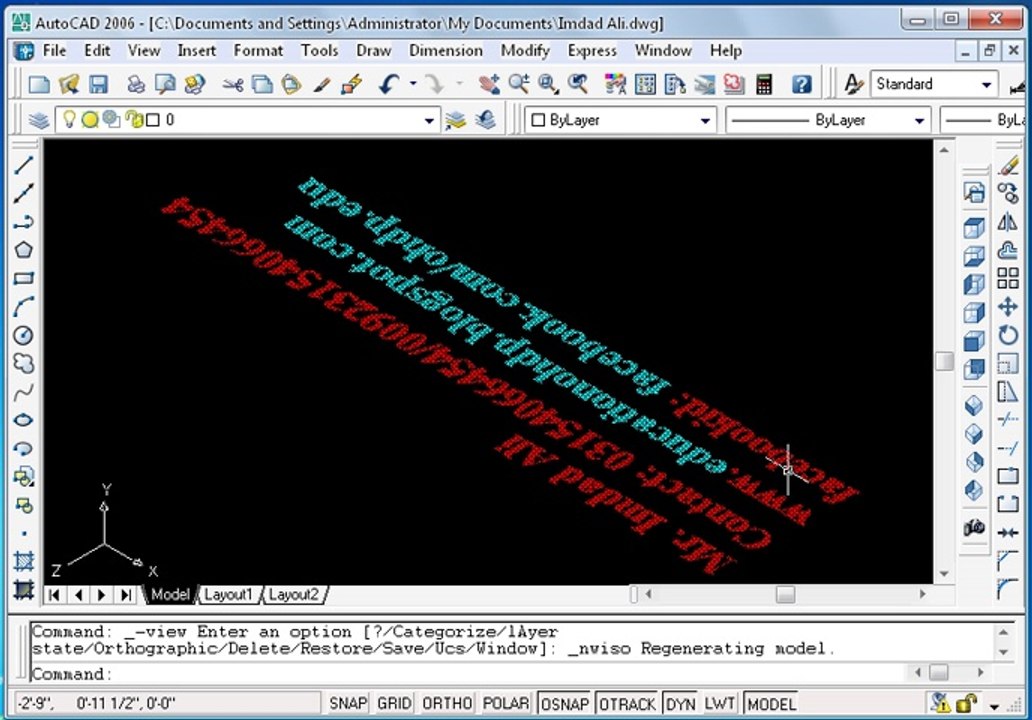Select the Construction Line tool

pyautogui.click(x=24, y=193)
